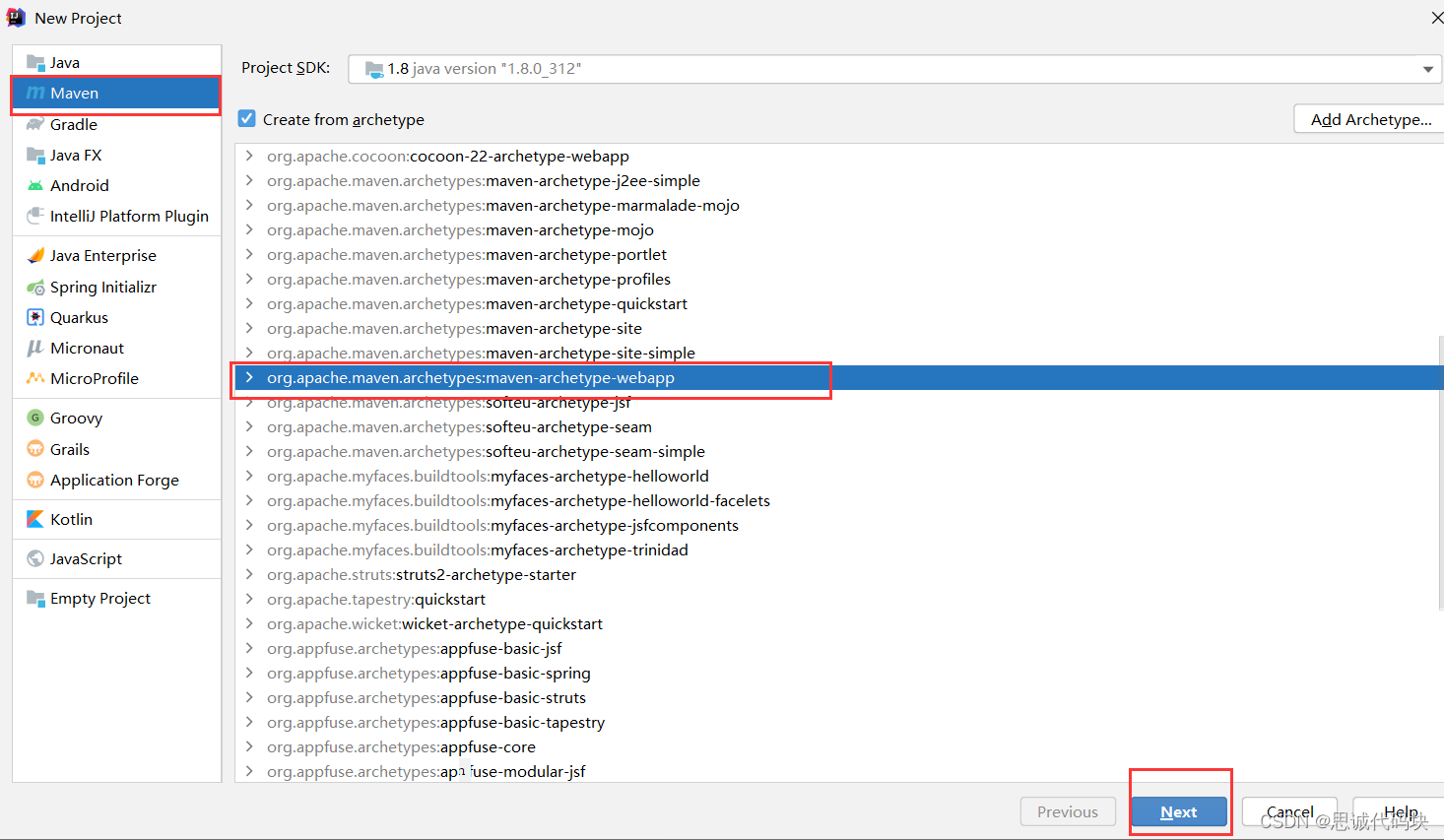The width and height of the screenshot is (1444, 840).
Task: Select maven-archetype-site row
Action: pyautogui.click(x=839, y=328)
